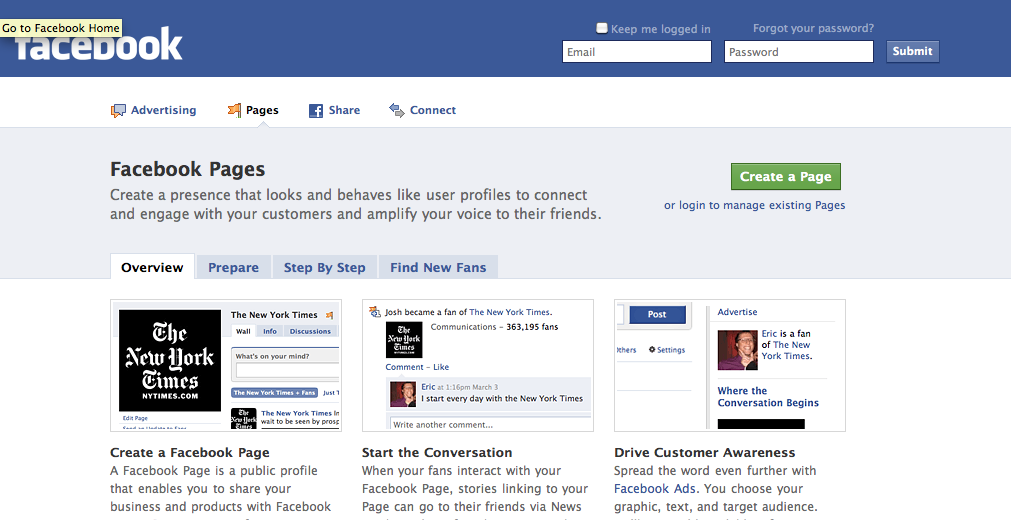Focus the Email input field
Image resolution: width=1011 pixels, height=520 pixels.
point(636,52)
